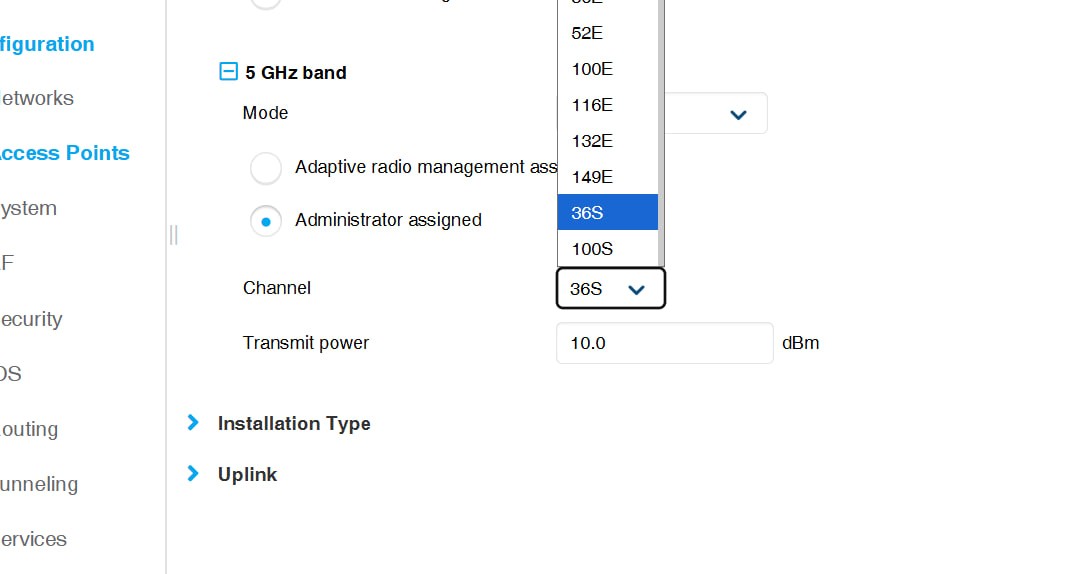Collapse the 5 GHz band section
The image size is (1068, 574).
click(228, 72)
